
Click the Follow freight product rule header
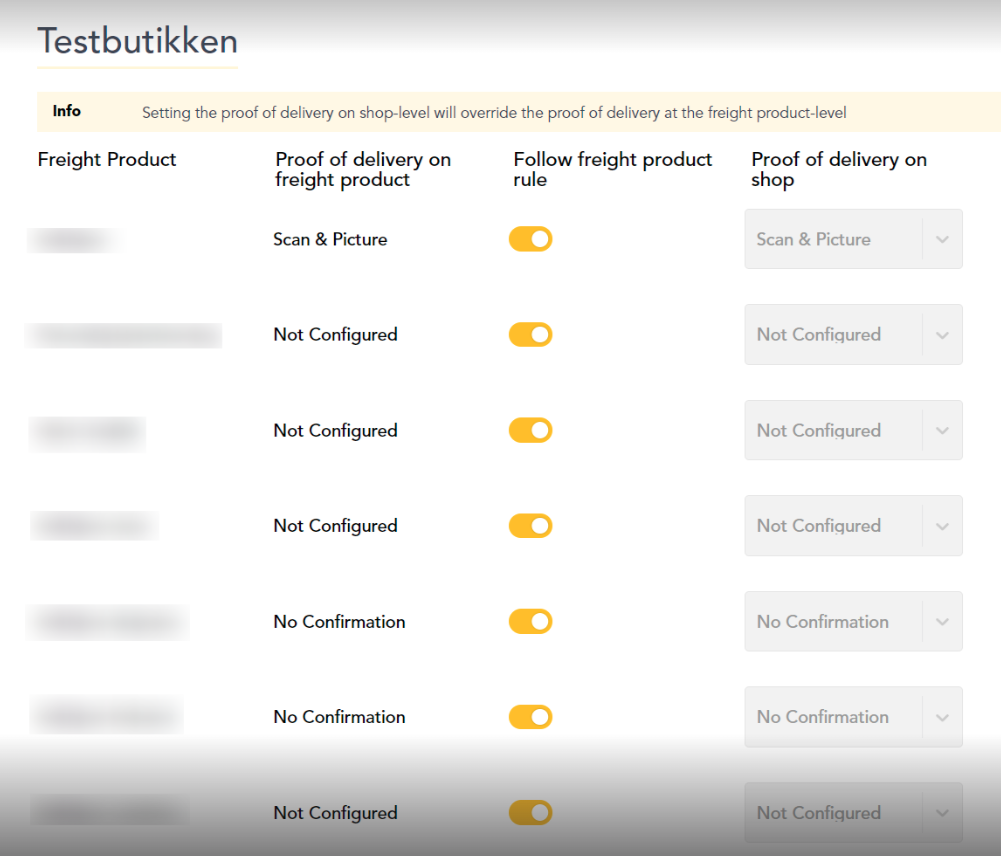[x=612, y=169]
